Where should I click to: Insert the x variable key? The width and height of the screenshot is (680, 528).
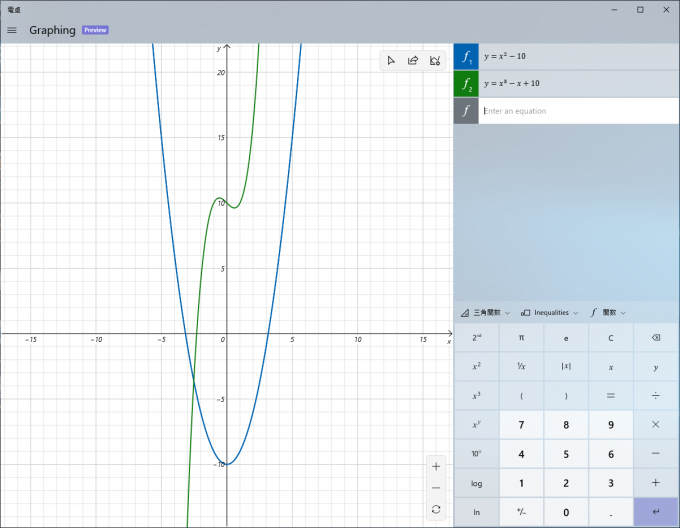(x=611, y=367)
